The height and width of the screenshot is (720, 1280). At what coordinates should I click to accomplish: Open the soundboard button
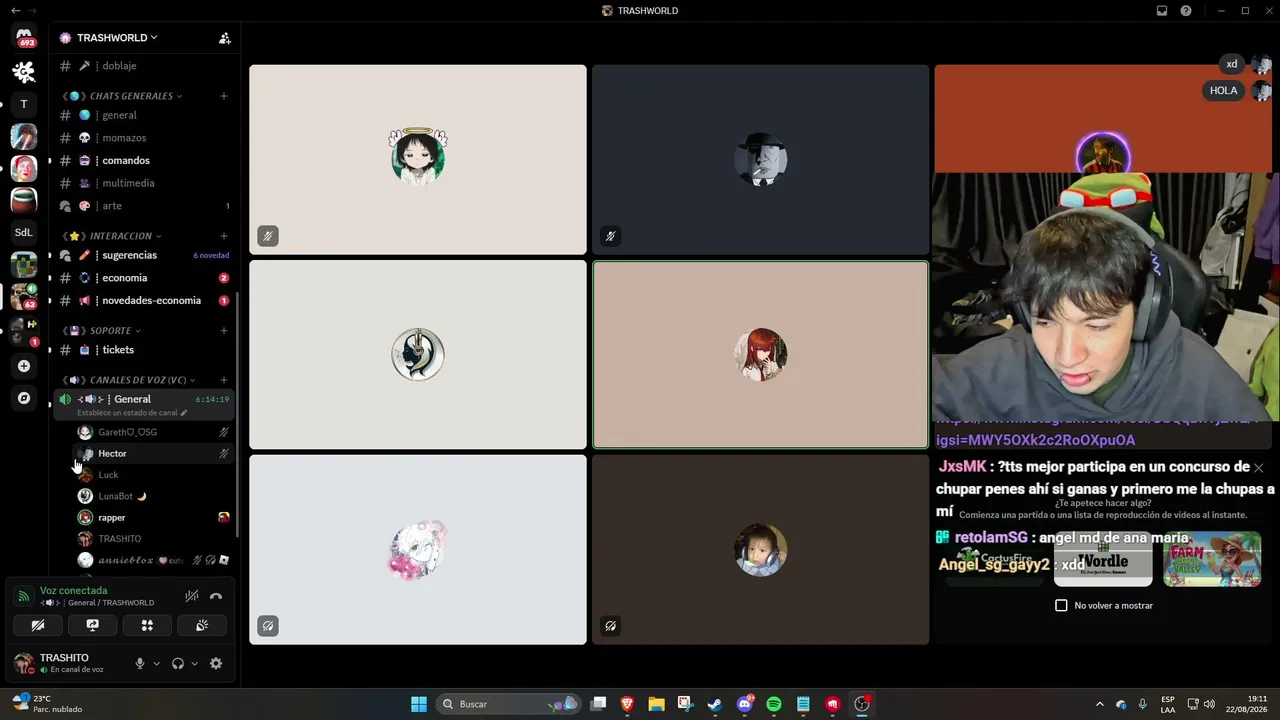point(201,626)
